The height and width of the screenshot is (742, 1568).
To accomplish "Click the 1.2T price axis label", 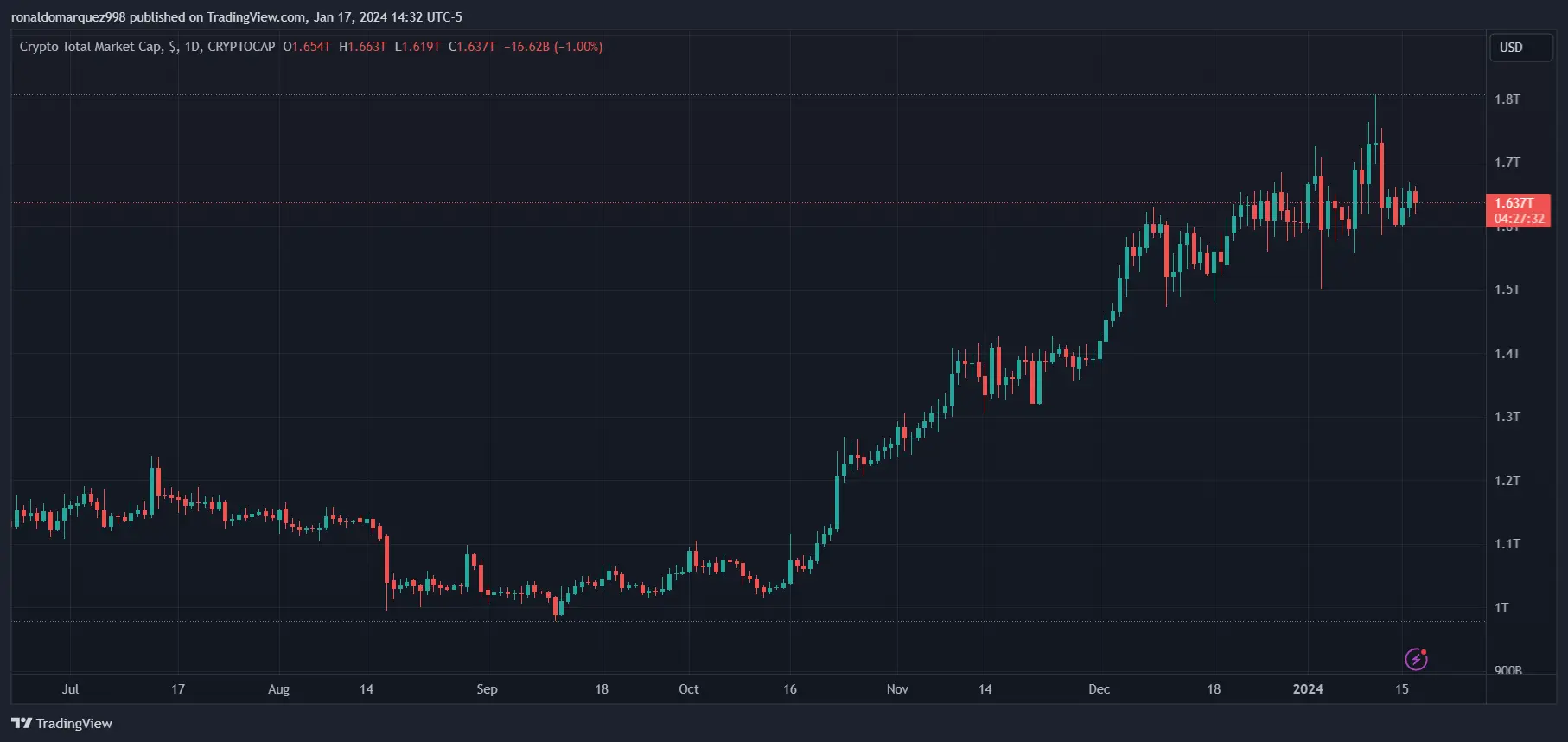I will (x=1507, y=481).
